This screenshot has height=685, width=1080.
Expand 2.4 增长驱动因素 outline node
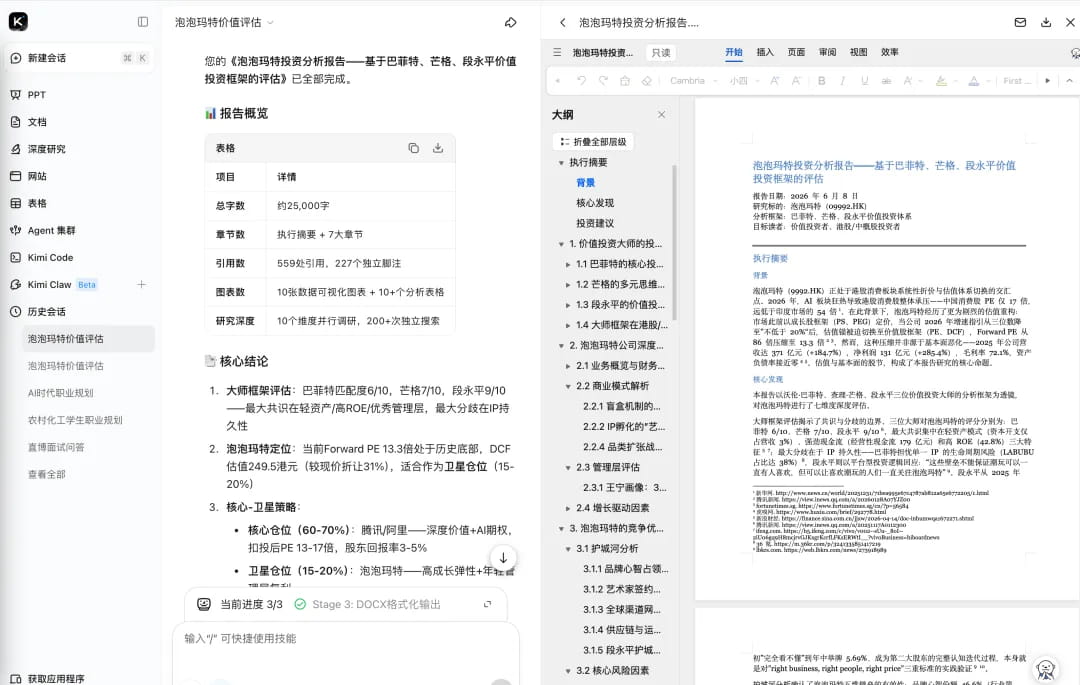pyautogui.click(x=568, y=508)
